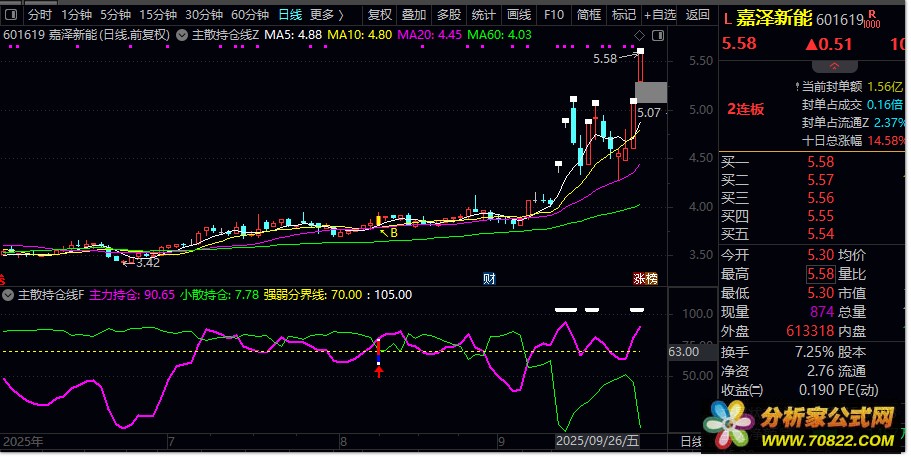Open the 更多 periods dropdown

[327, 15]
